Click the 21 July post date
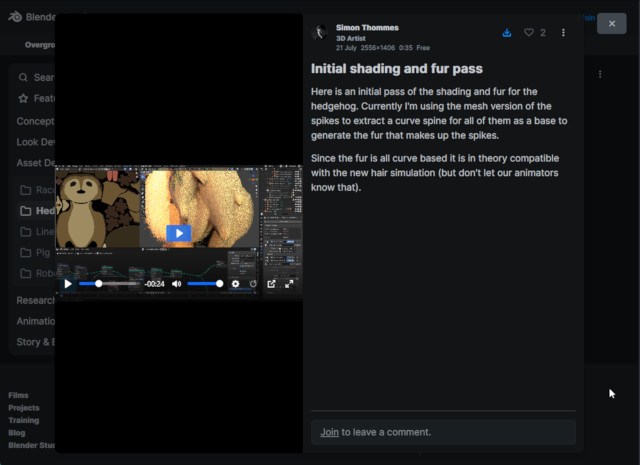640x465 pixels. [x=346, y=48]
